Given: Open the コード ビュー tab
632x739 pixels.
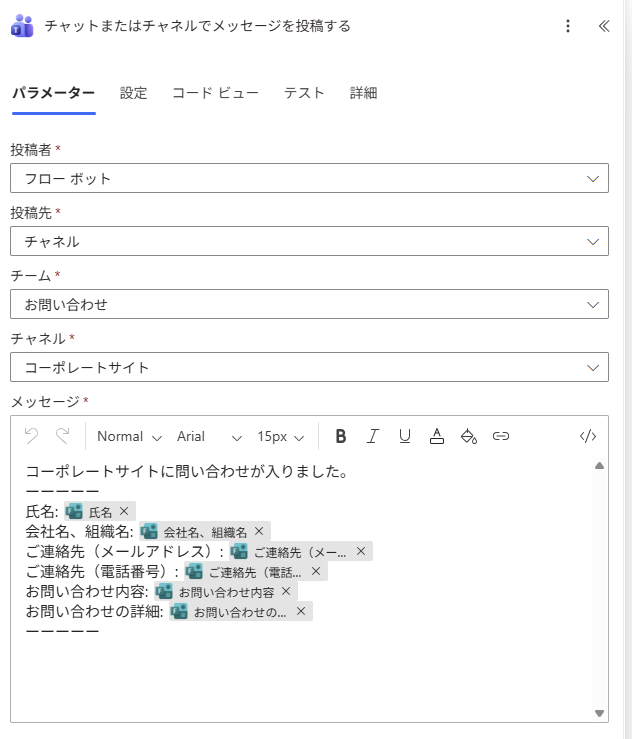Looking at the screenshot, I should (215, 93).
